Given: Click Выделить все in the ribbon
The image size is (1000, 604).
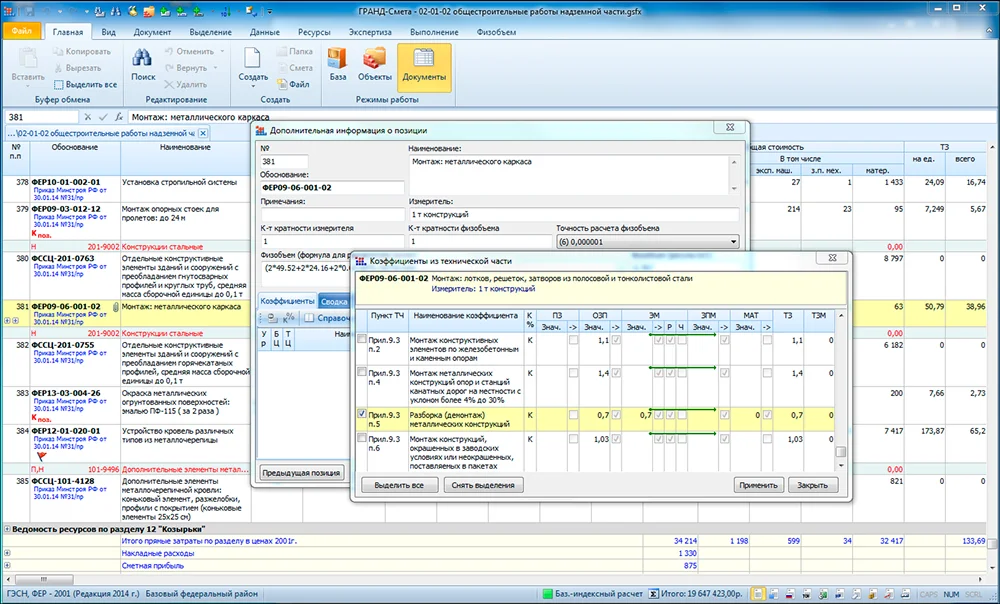Looking at the screenshot, I should pyautogui.click(x=85, y=84).
